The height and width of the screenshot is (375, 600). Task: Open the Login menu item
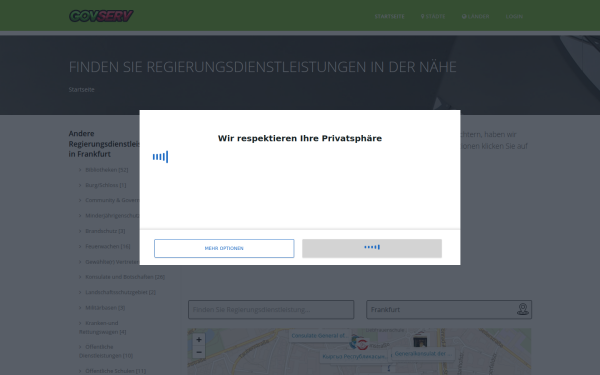(514, 16)
